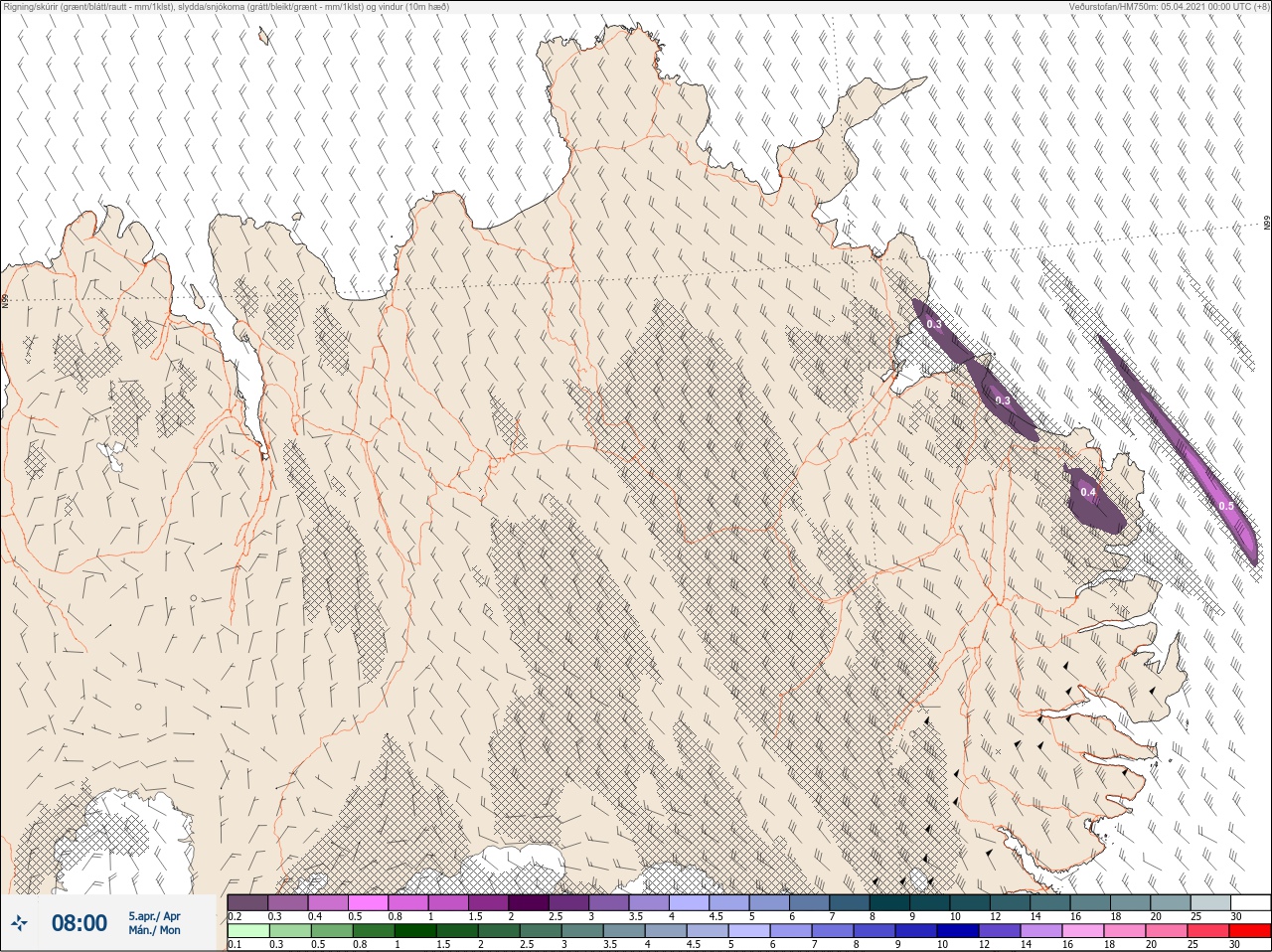Click the 'Rigning/skúrir' map title text
Screen dimensions: 1272x952
[30, 6]
